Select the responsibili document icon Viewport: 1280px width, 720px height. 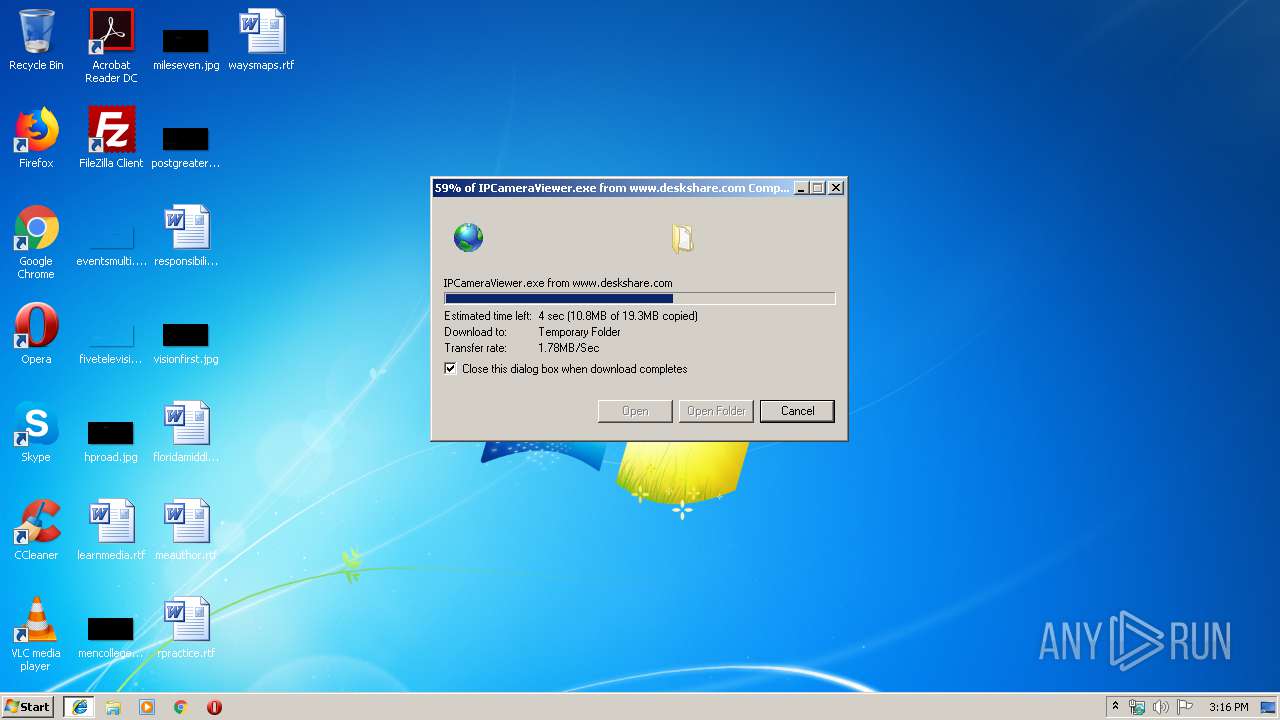[186, 236]
